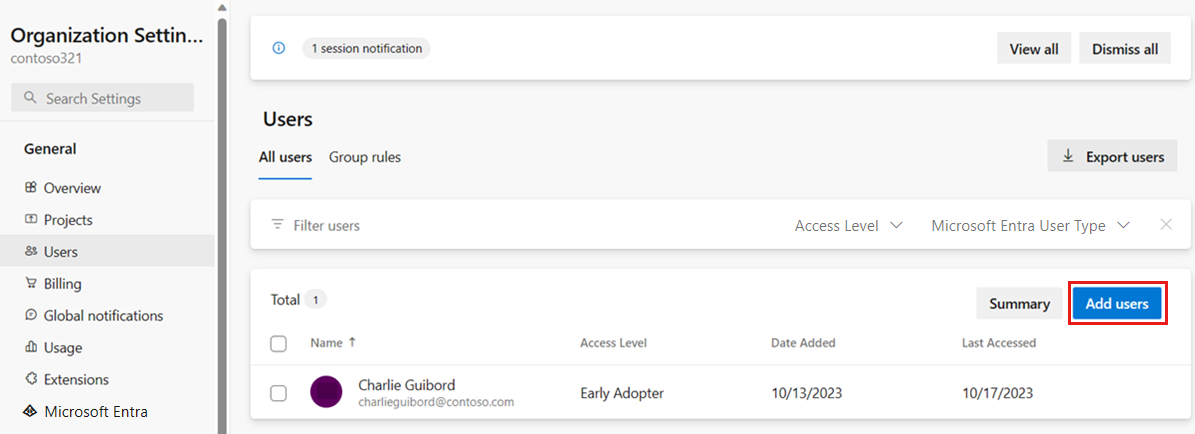
Task: Clear filters with the X icon
Action: [x=1165, y=225]
